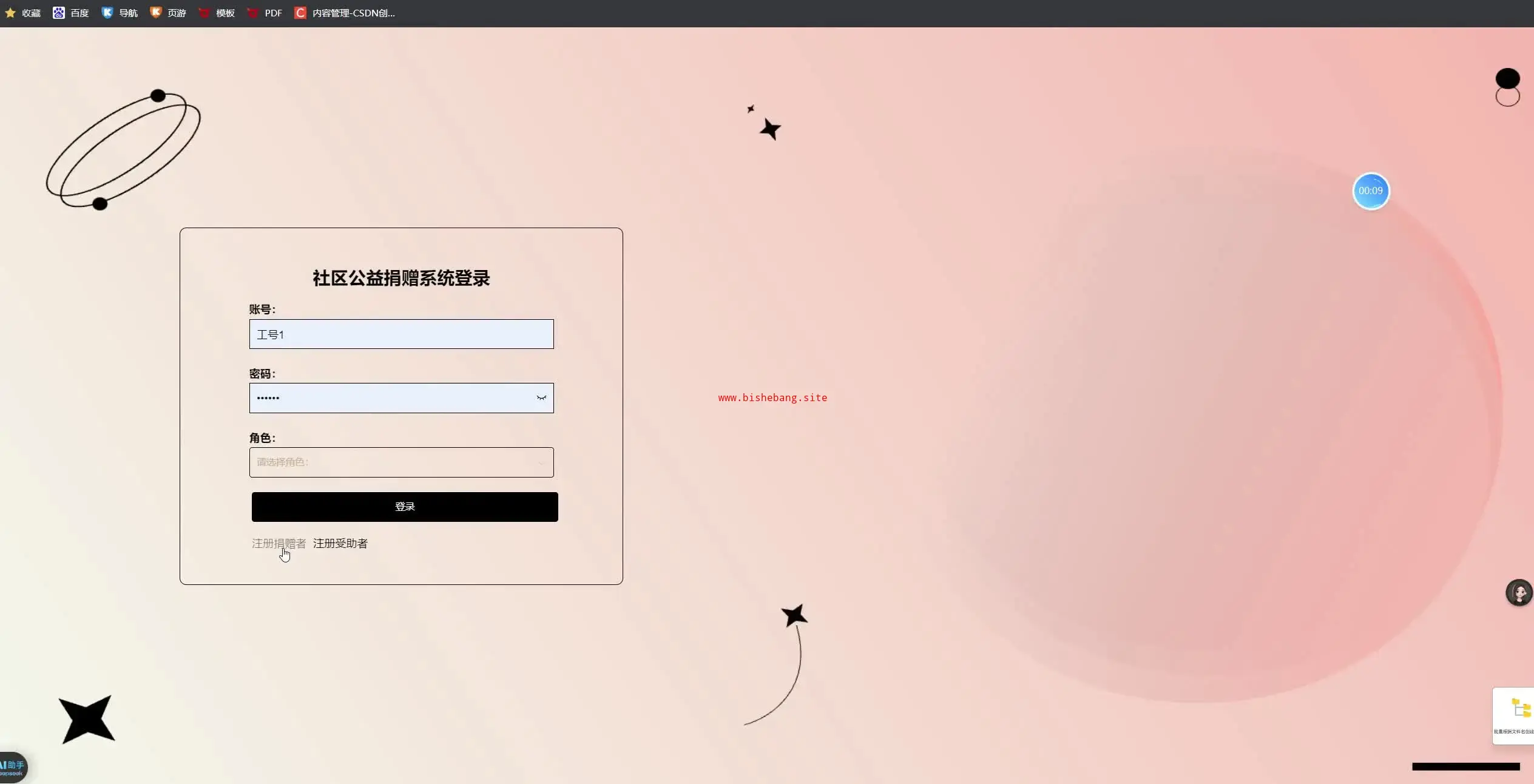The height and width of the screenshot is (784, 1534).
Task: Open 注册受助者 registration link
Action: coord(340,543)
